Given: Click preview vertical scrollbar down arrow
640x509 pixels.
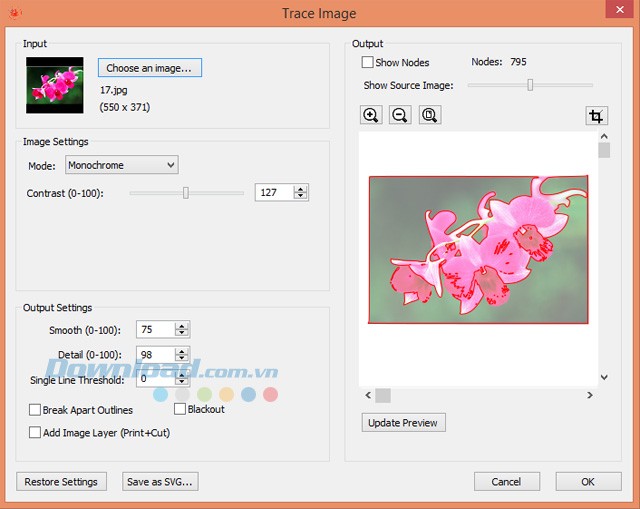Looking at the screenshot, I should point(604,377).
